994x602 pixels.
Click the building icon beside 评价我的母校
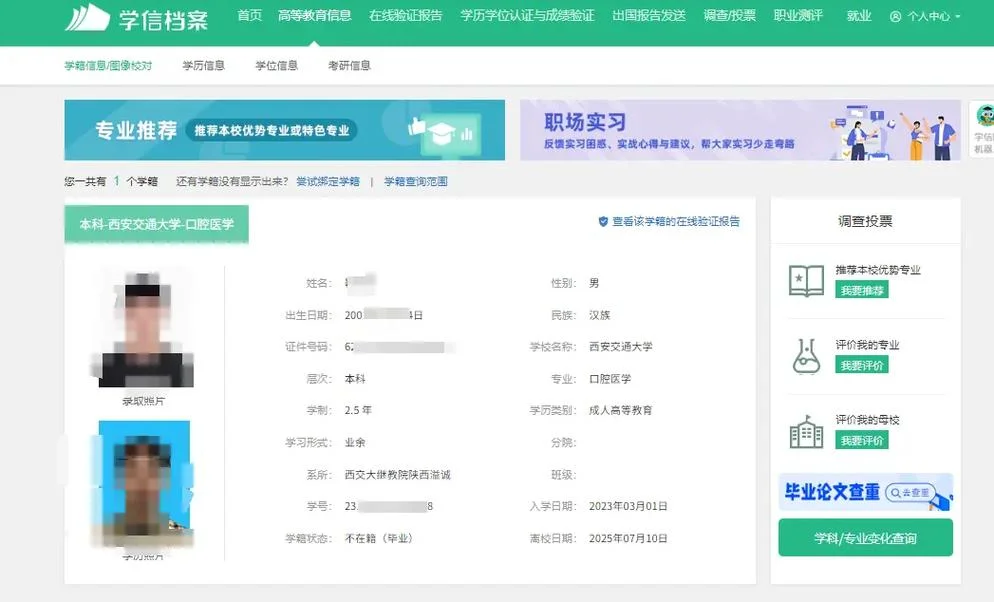(806, 432)
